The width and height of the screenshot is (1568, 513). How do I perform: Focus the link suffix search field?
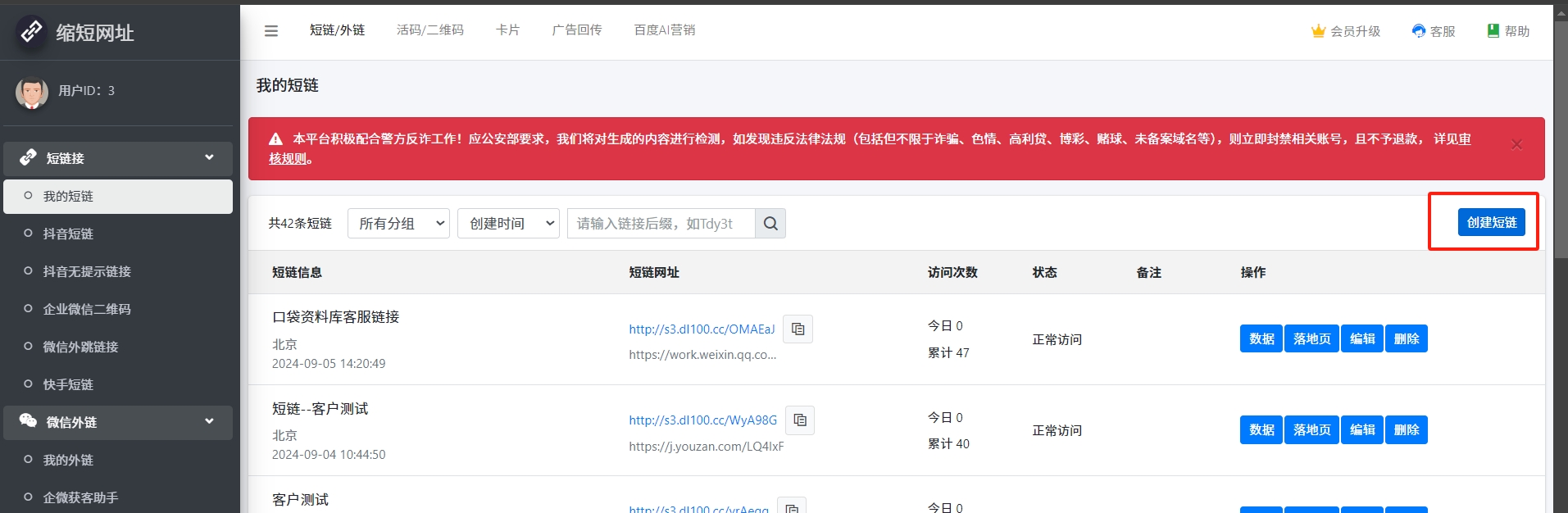point(661,224)
